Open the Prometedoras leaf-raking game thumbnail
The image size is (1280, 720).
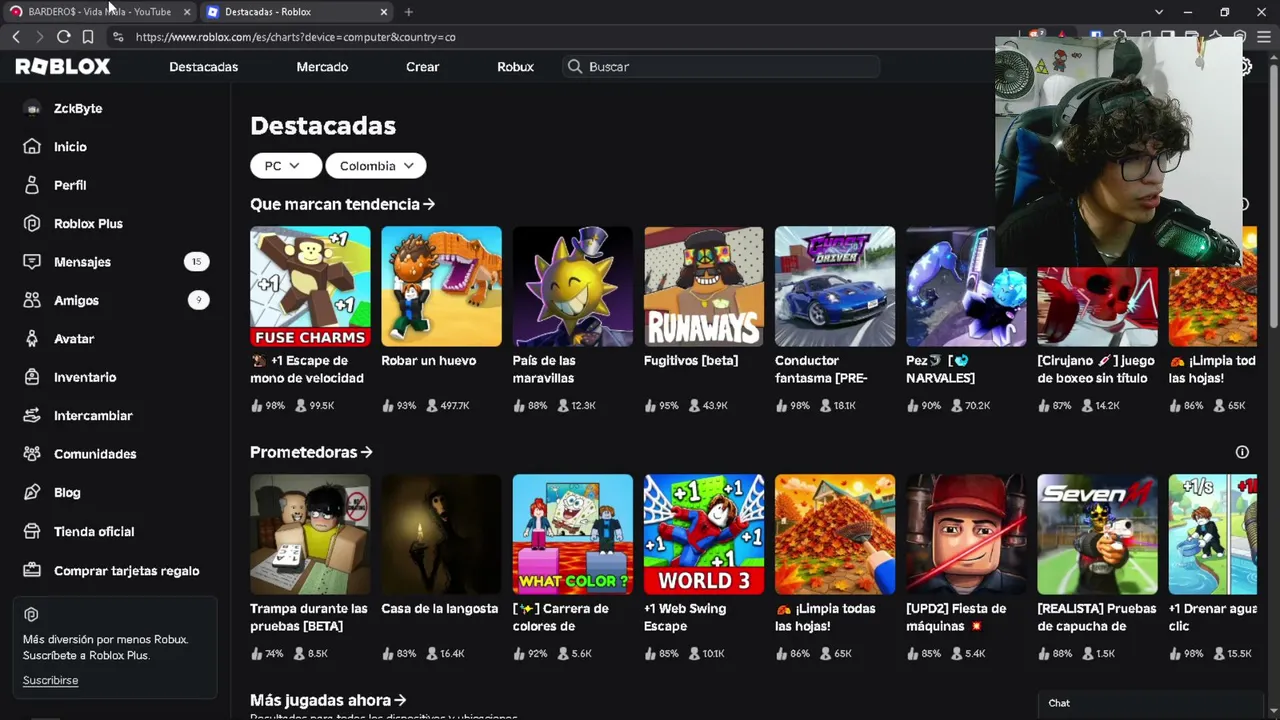click(835, 534)
